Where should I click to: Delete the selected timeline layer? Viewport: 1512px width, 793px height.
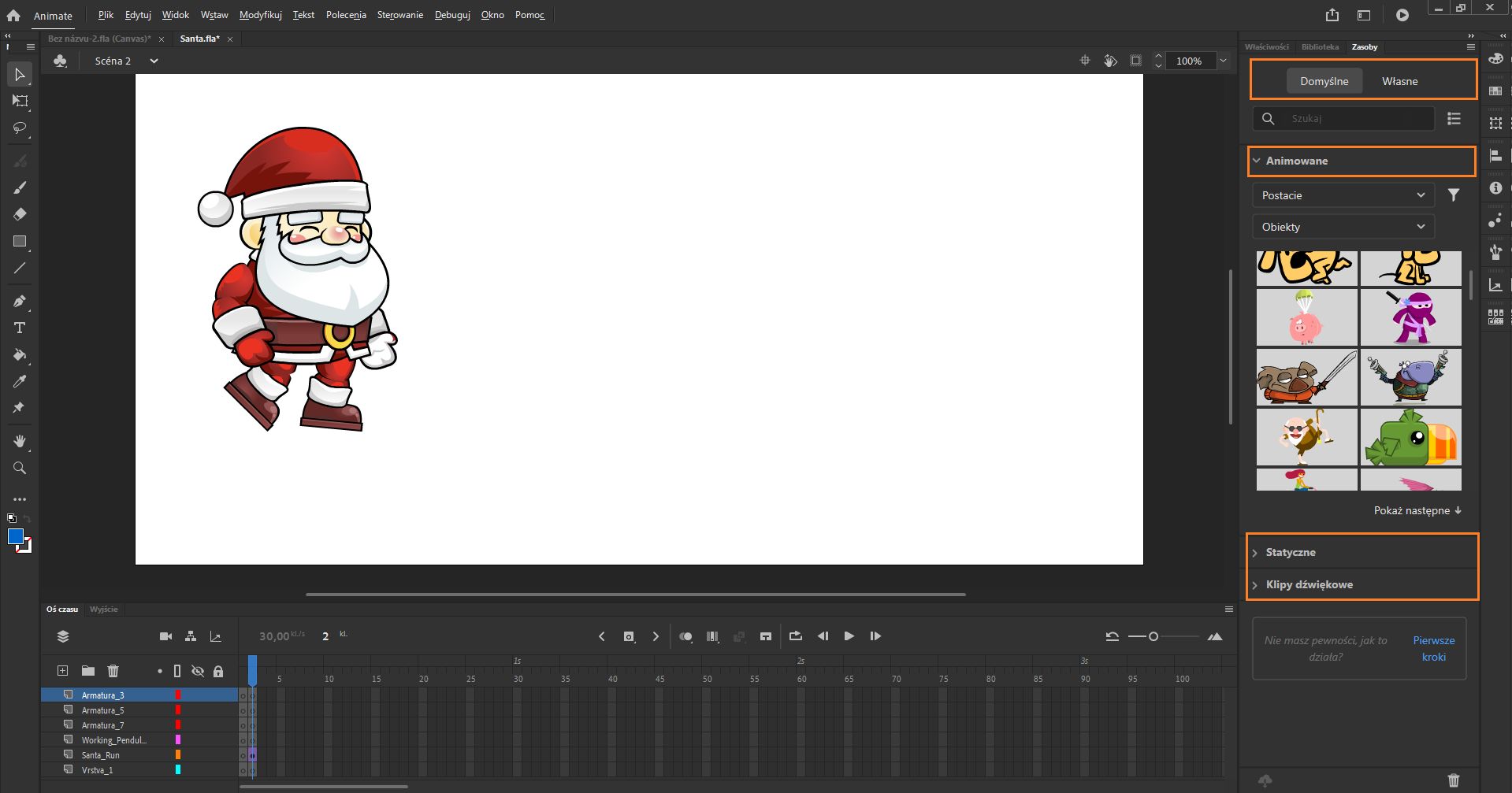pos(113,671)
